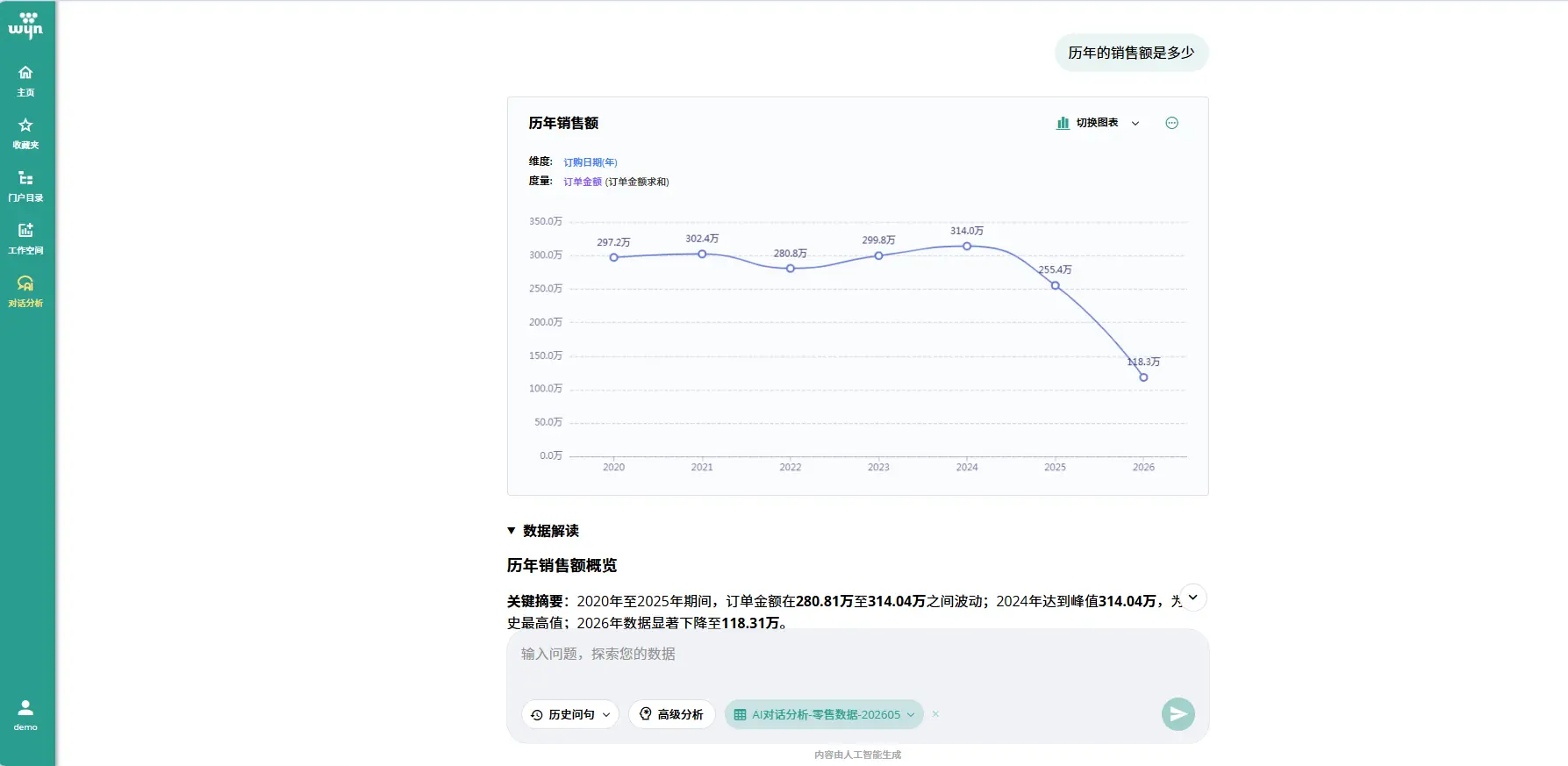Select 对话分析 chat analysis in sidebar
The height and width of the screenshot is (766, 1568).
[25, 290]
